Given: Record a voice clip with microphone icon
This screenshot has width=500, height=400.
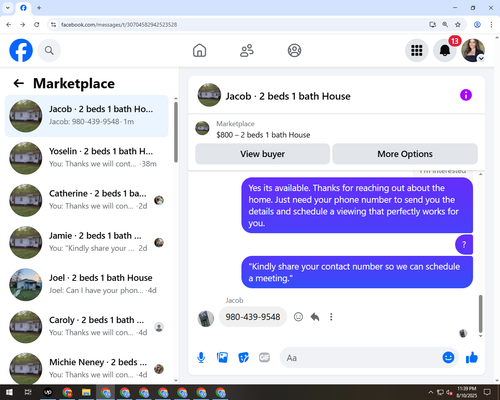Looking at the screenshot, I should [x=201, y=358].
